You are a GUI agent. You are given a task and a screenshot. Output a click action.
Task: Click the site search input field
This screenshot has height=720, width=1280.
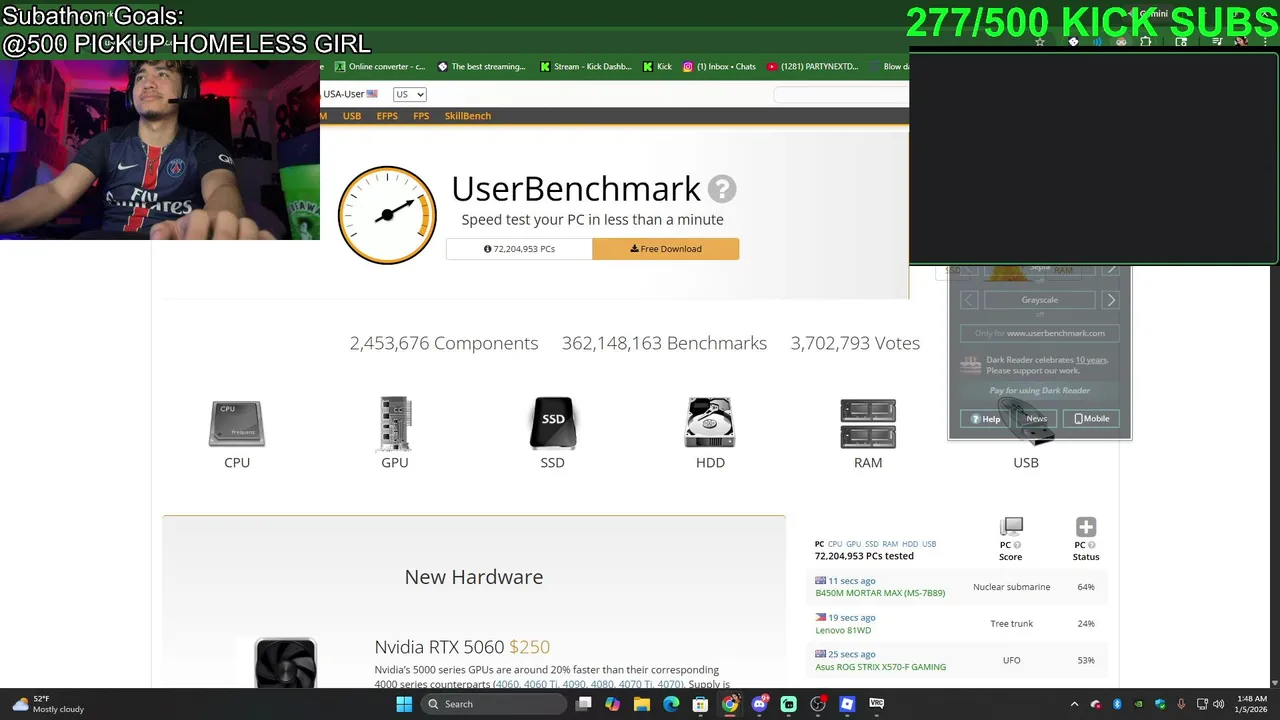(x=841, y=94)
